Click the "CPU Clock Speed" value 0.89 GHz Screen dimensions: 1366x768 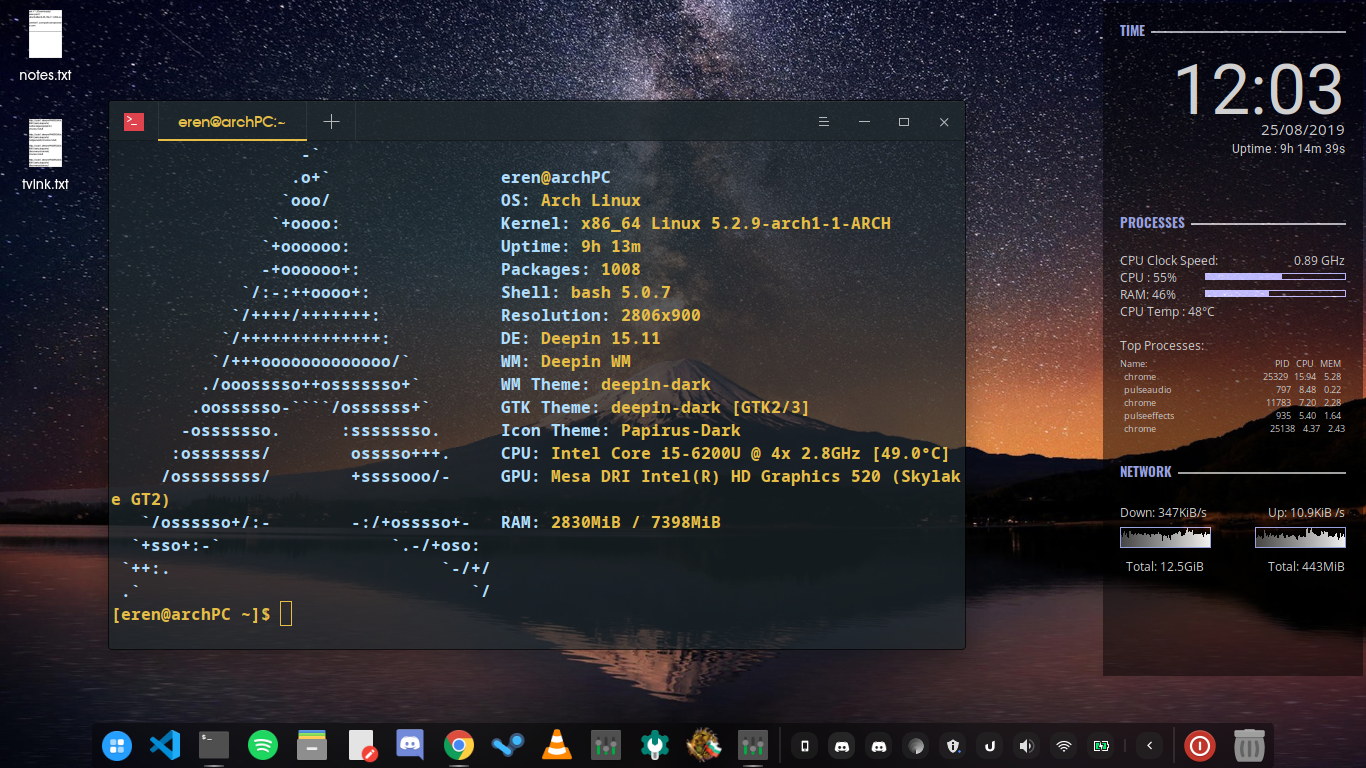[1319, 260]
